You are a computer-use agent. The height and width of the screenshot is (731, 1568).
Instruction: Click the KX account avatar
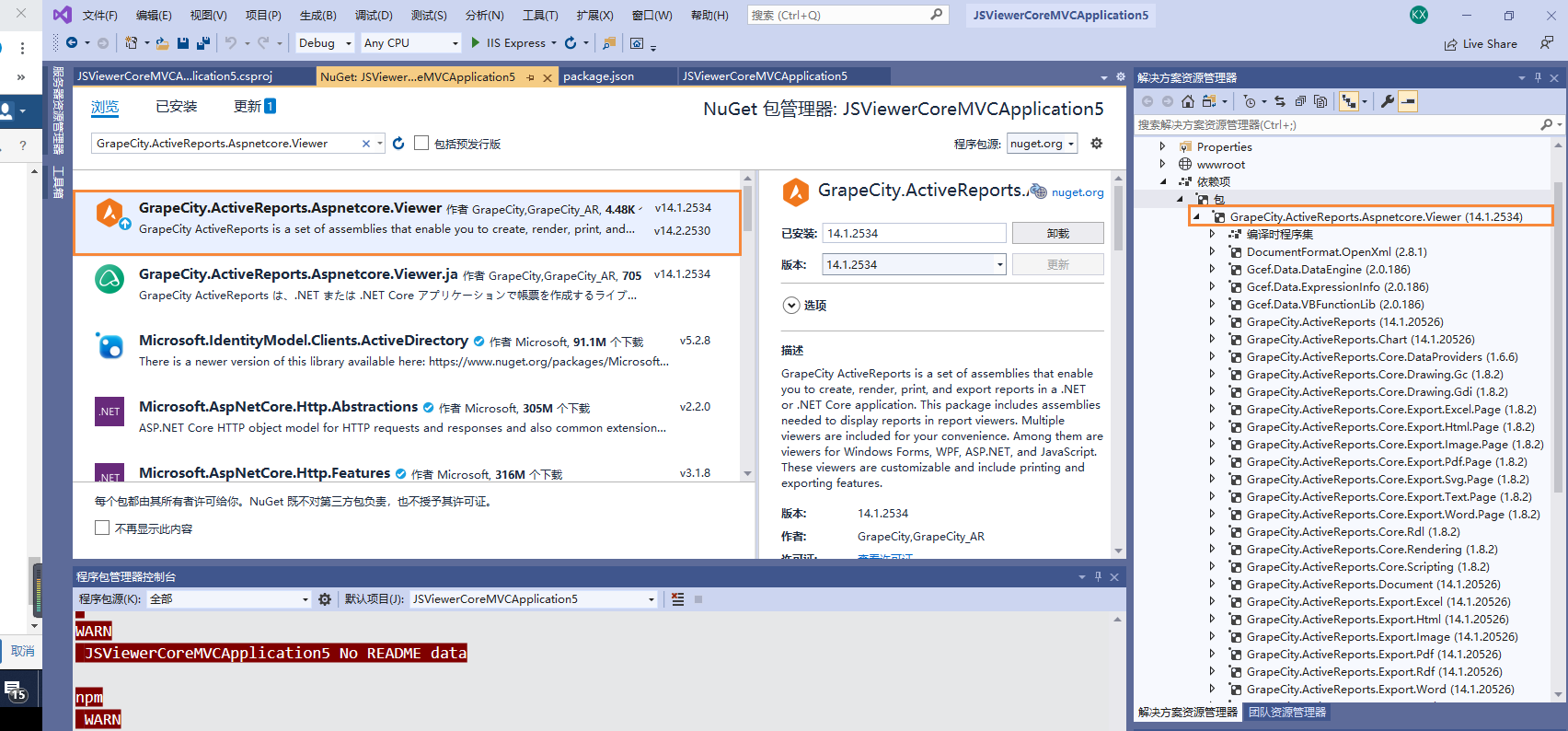click(1419, 15)
